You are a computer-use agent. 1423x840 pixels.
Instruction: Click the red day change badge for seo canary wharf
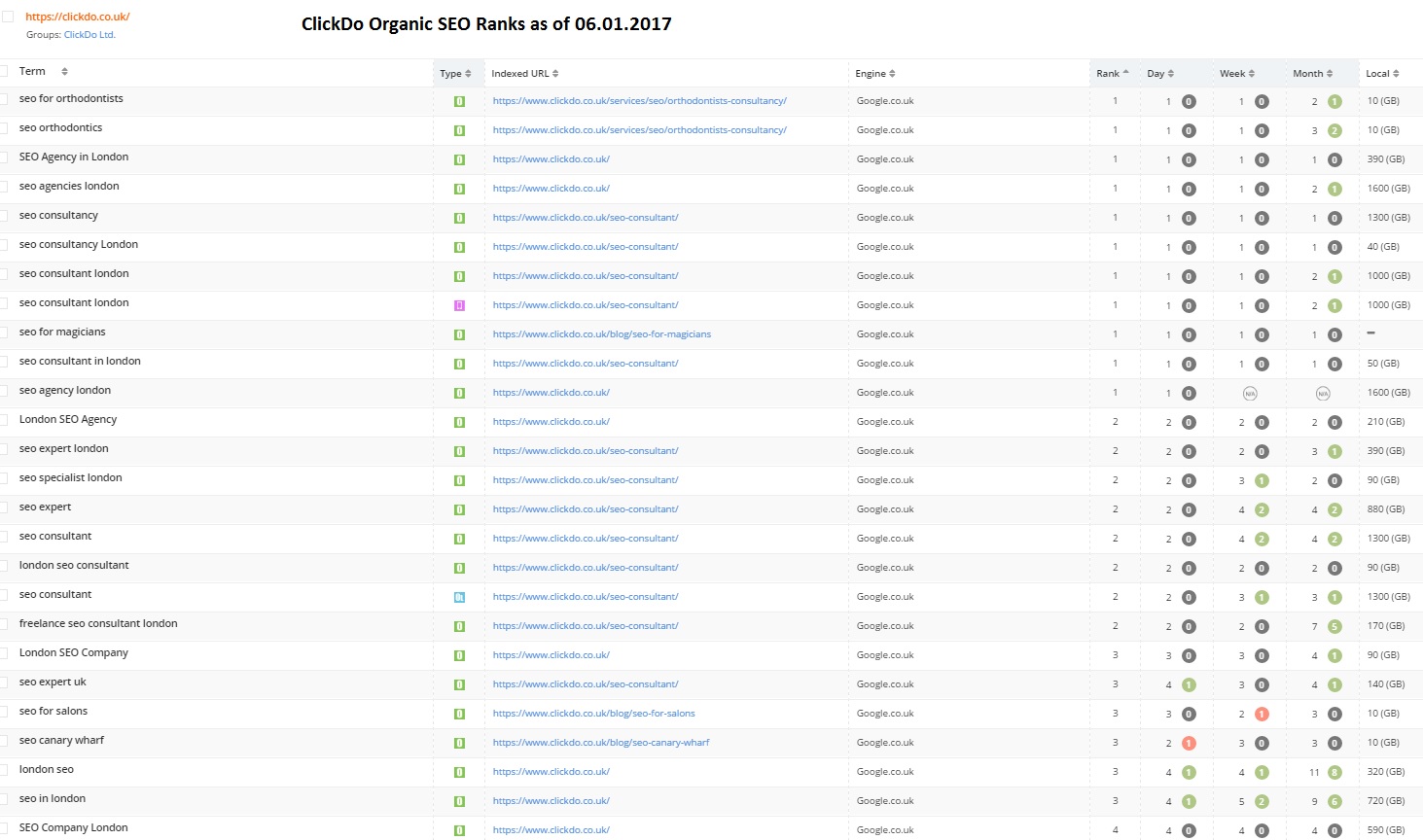(x=1189, y=743)
